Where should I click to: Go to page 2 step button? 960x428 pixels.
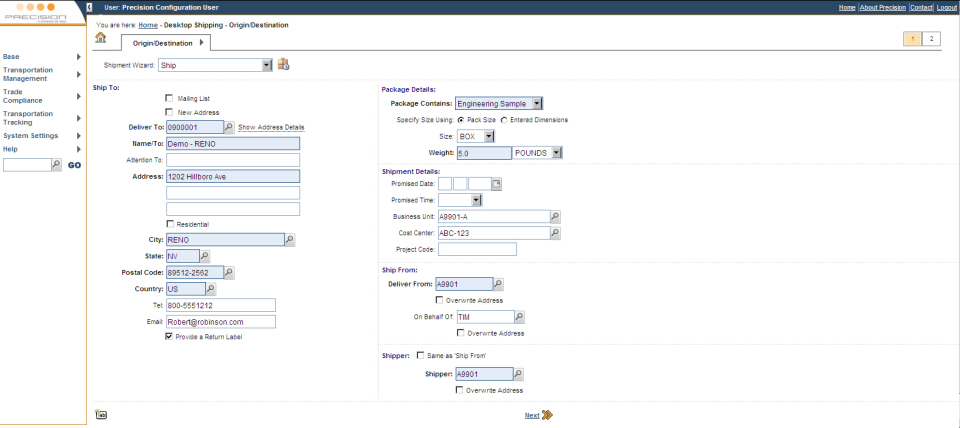(x=931, y=39)
